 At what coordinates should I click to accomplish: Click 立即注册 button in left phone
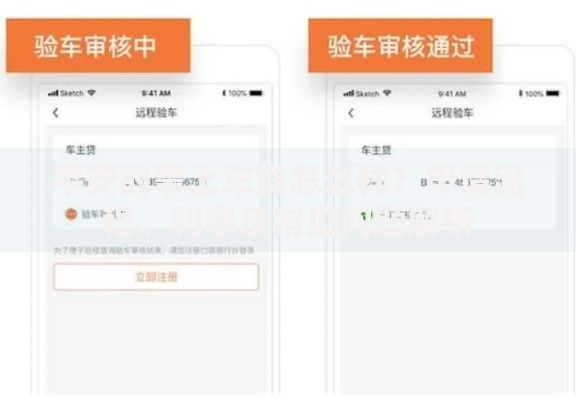pyautogui.click(x=156, y=277)
